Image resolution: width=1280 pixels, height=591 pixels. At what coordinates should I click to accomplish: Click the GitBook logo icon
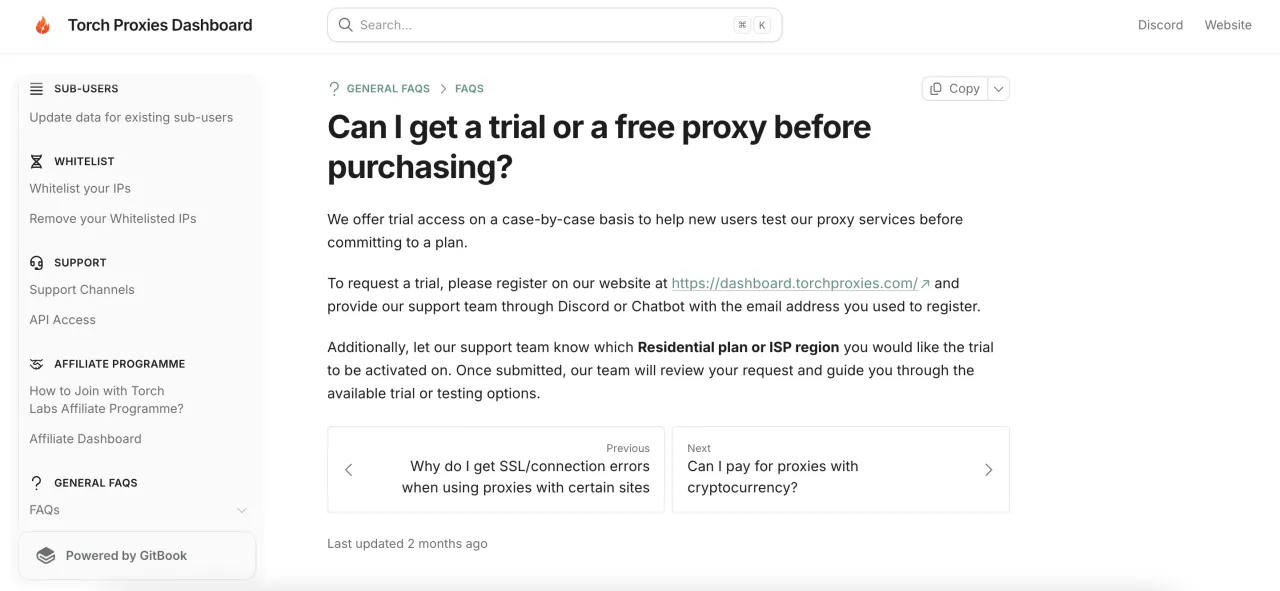coord(46,556)
